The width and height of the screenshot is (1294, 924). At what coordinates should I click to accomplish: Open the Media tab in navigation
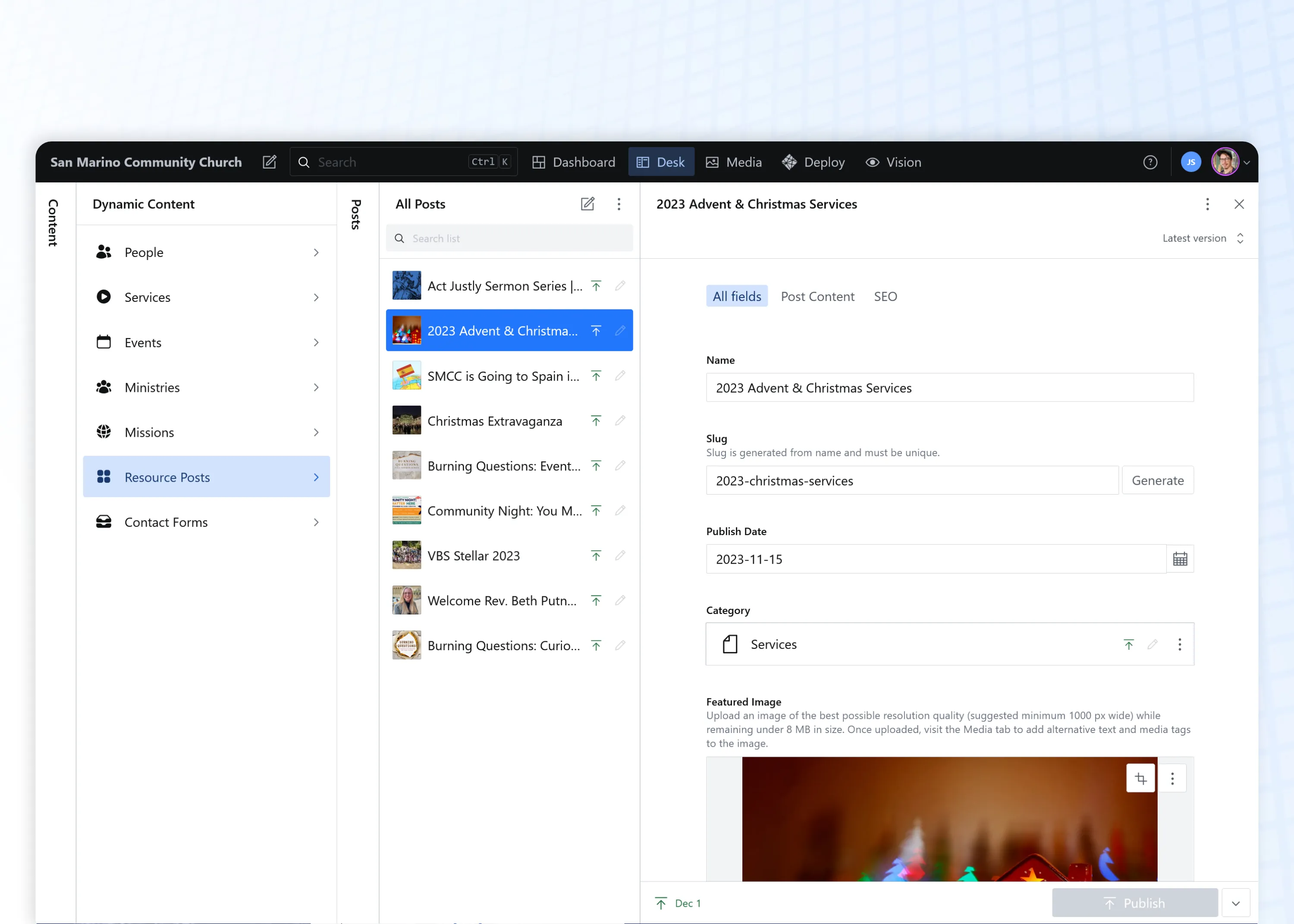[734, 162]
